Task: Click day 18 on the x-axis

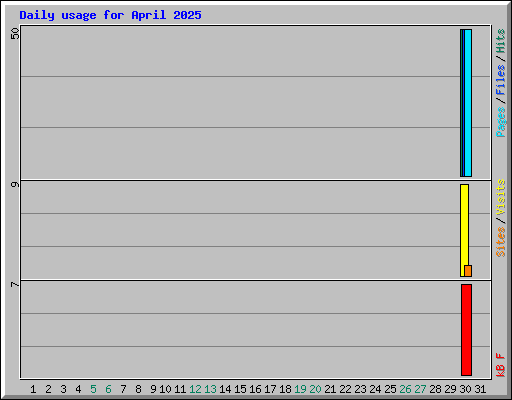Action: pyautogui.click(x=285, y=389)
